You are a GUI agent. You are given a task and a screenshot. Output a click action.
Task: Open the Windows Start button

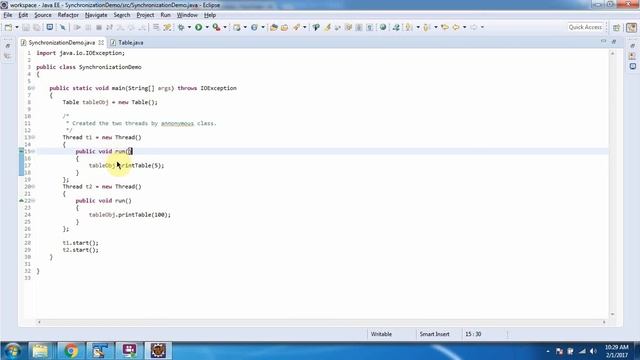tap(13, 351)
